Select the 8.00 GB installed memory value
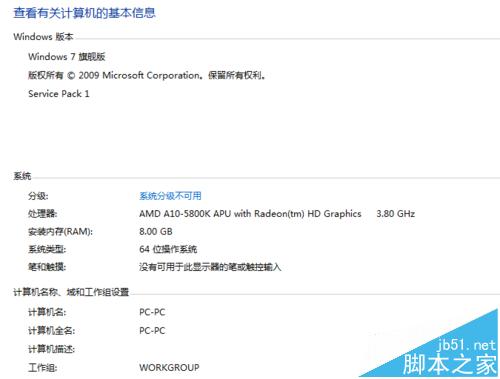This screenshot has height=379, width=500. click(156, 231)
